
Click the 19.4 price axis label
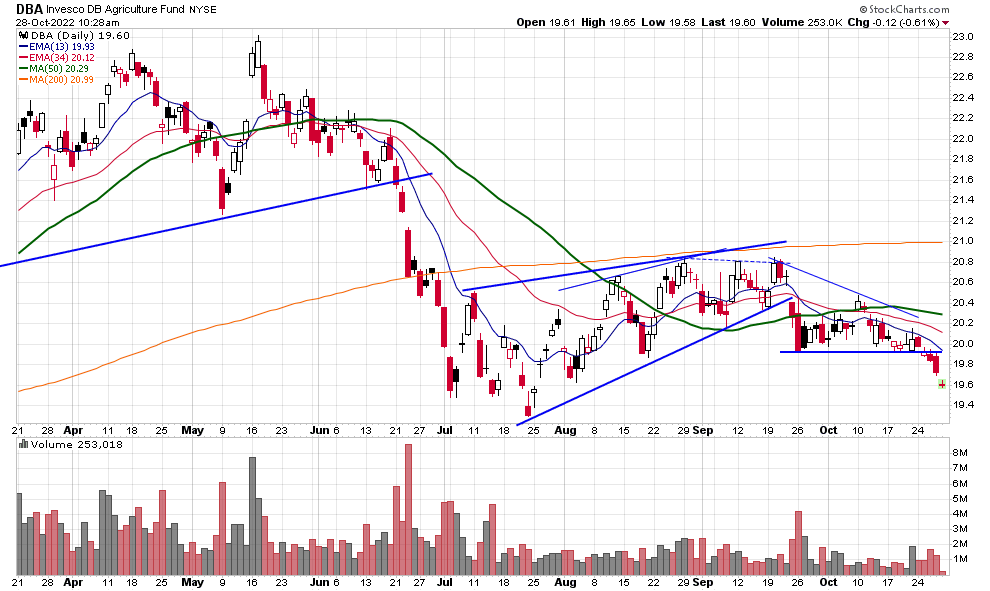(962, 405)
